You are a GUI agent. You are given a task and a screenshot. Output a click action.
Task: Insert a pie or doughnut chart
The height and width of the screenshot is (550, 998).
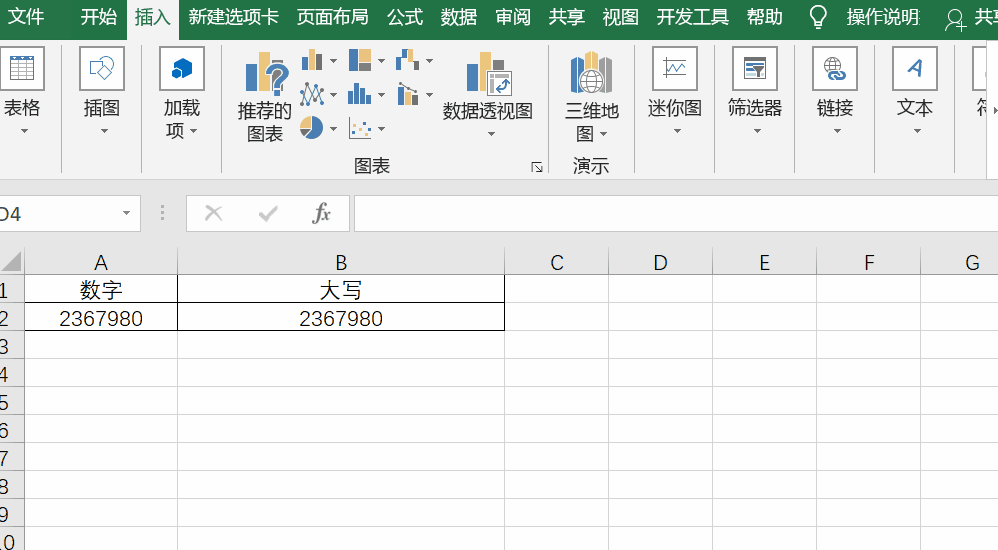[x=311, y=129]
